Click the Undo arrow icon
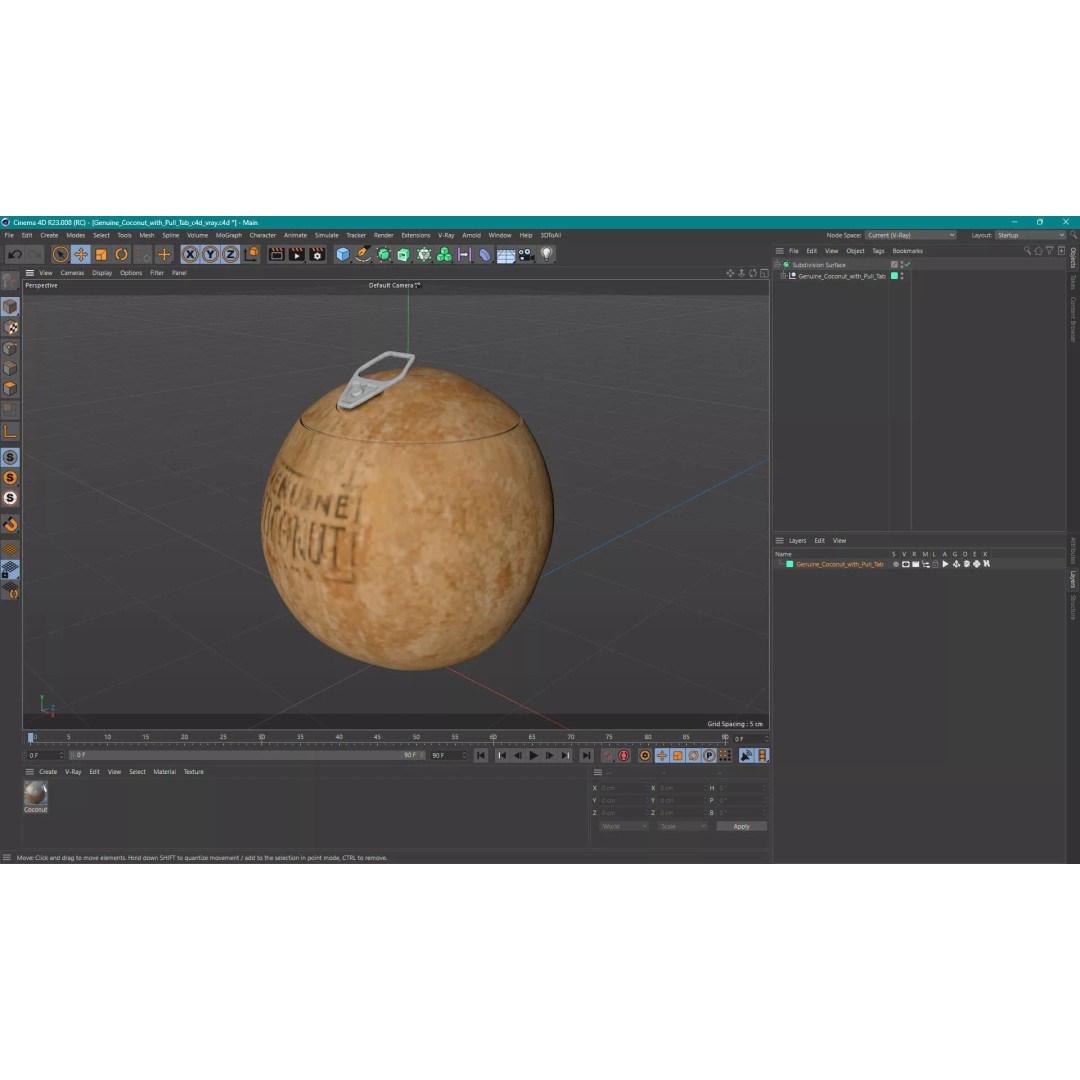Viewport: 1080px width, 1080px height. point(14,254)
